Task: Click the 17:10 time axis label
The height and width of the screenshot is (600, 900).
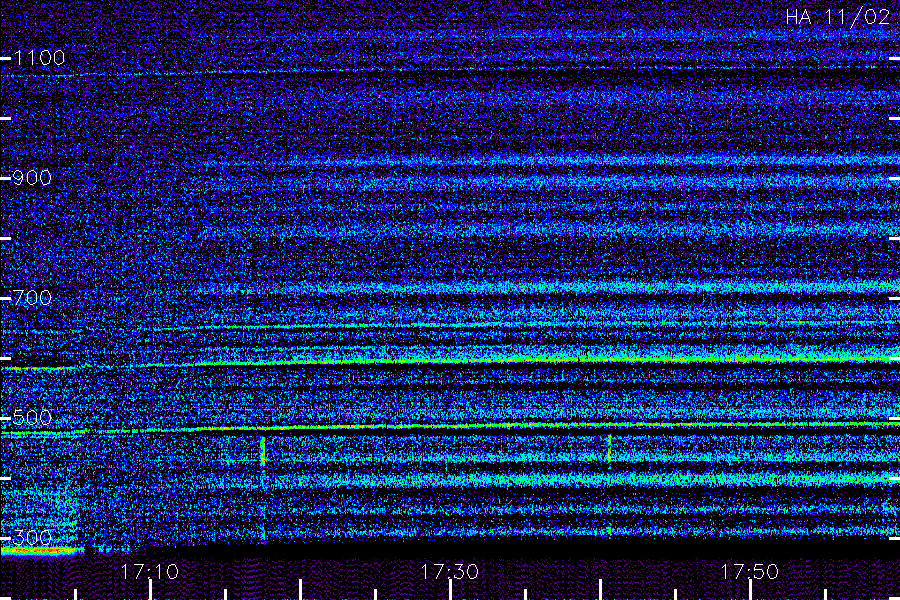Action: 150,571
